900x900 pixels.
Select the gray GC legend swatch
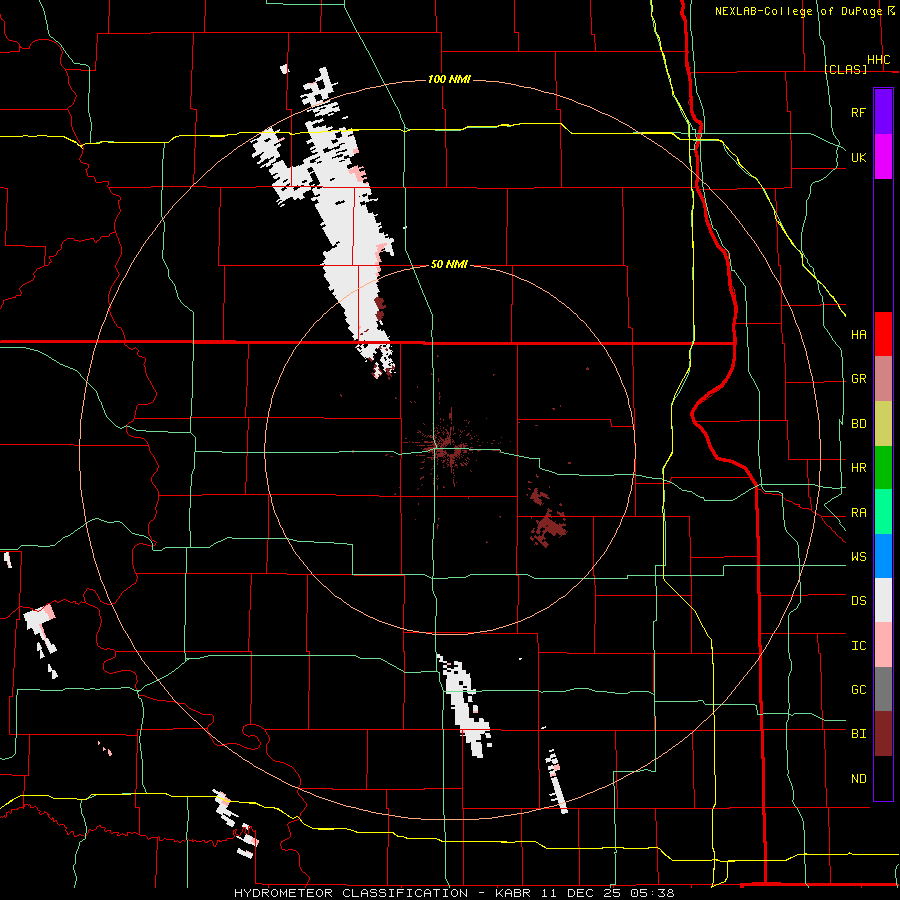click(883, 689)
